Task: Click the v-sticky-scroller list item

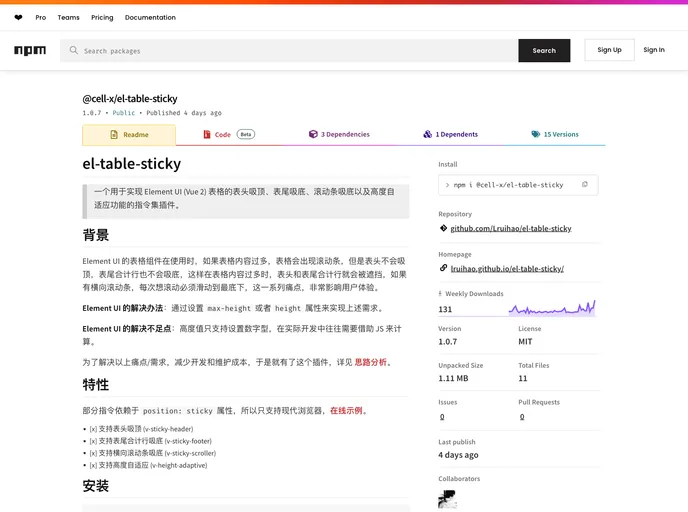Action: click(x=153, y=453)
